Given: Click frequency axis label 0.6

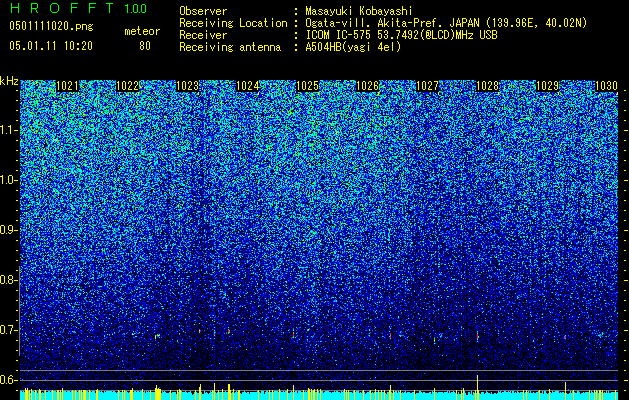Looking at the screenshot, I should 9,380.
